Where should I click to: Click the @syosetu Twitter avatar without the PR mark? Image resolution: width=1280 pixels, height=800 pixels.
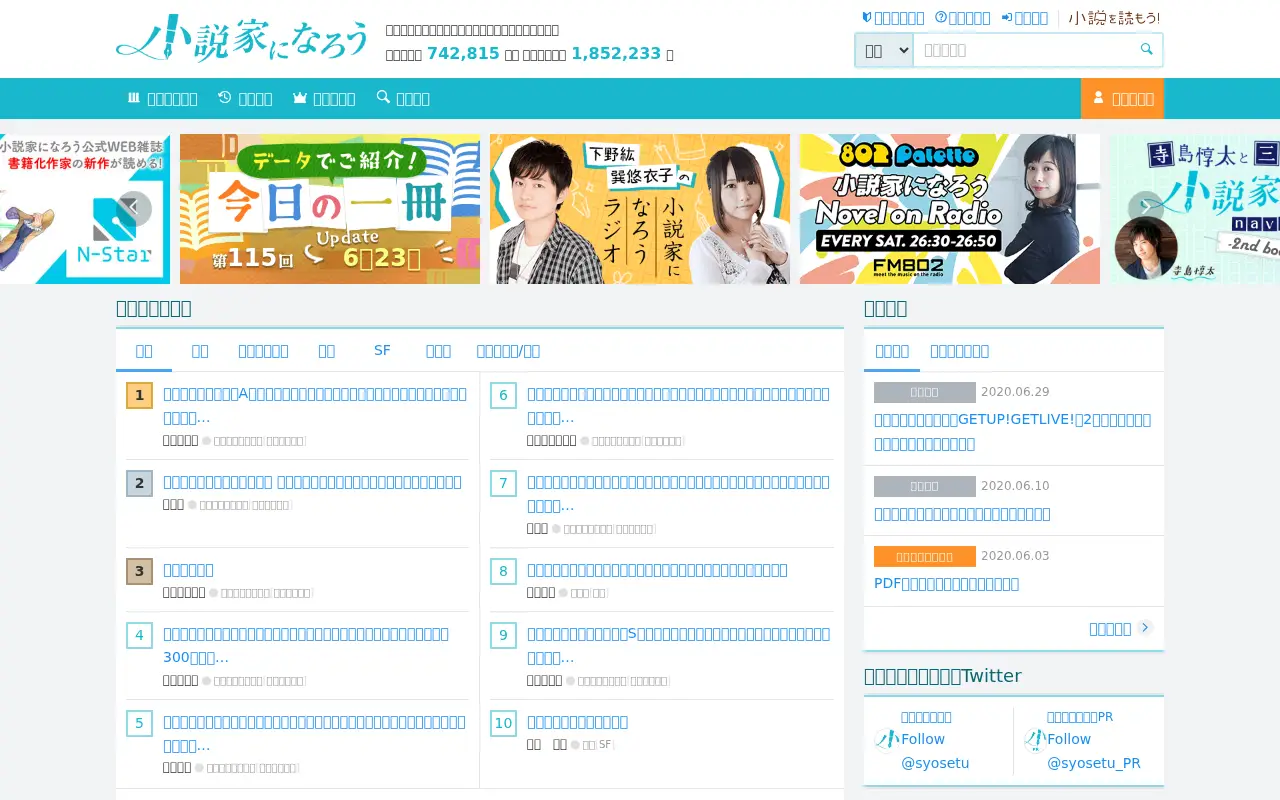point(887,739)
